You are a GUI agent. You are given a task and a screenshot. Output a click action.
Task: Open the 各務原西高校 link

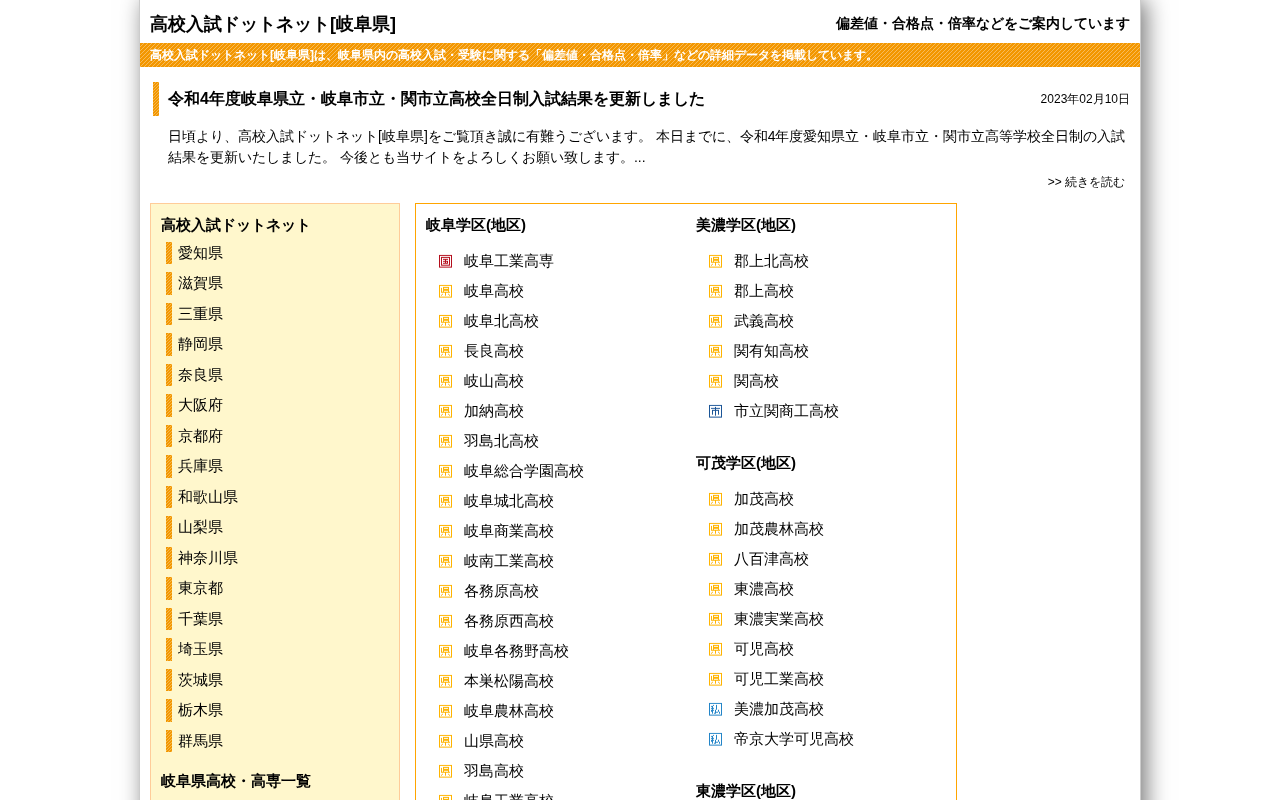pos(509,621)
